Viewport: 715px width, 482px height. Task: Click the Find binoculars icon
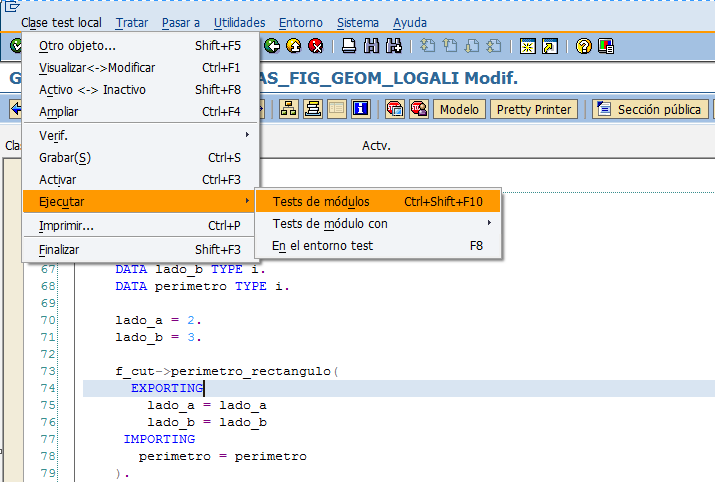coord(371,46)
